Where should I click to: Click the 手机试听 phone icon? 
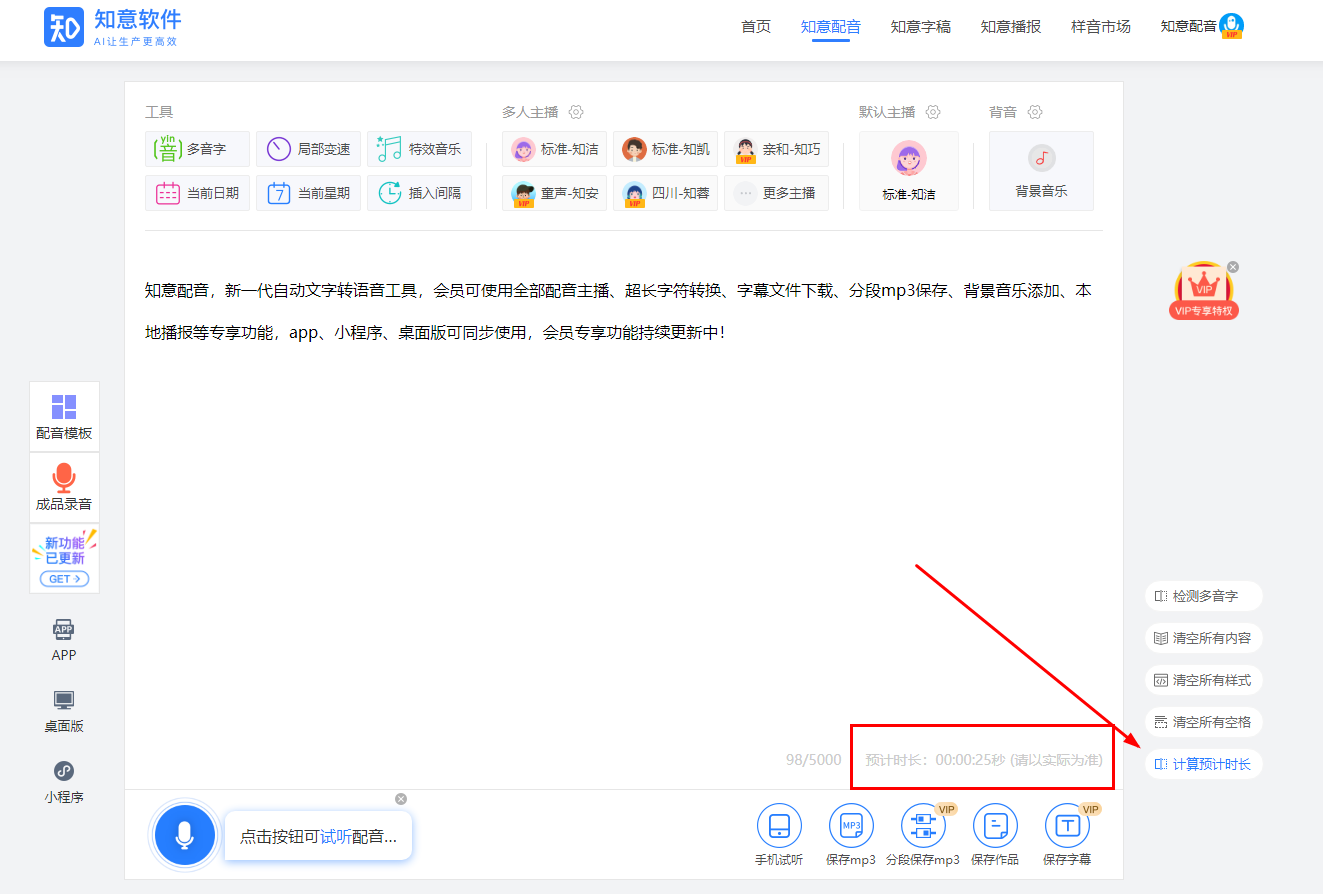pyautogui.click(x=778, y=826)
